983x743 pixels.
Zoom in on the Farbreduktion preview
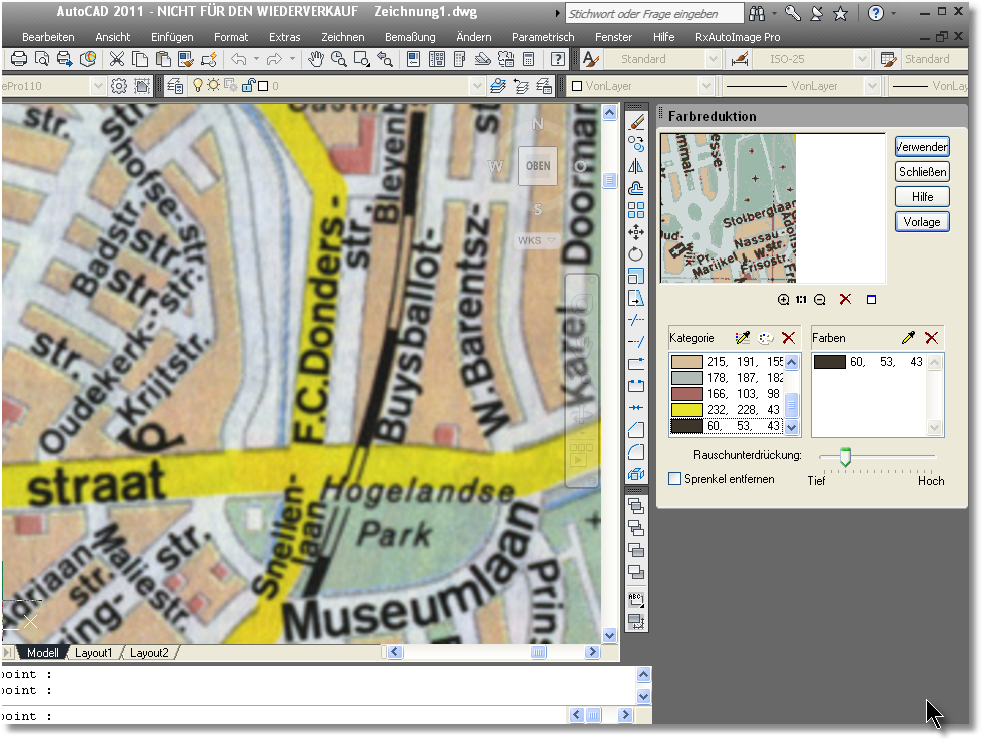[x=783, y=299]
